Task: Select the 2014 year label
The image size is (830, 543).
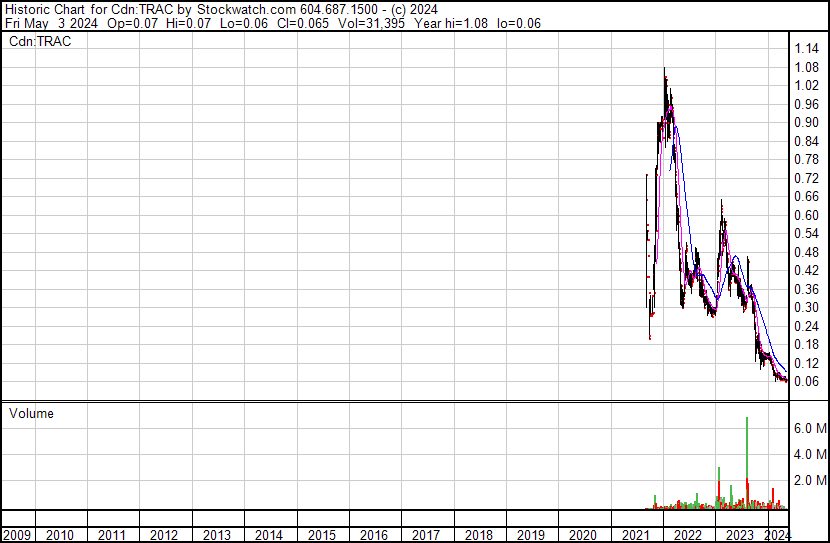Action: [269, 535]
